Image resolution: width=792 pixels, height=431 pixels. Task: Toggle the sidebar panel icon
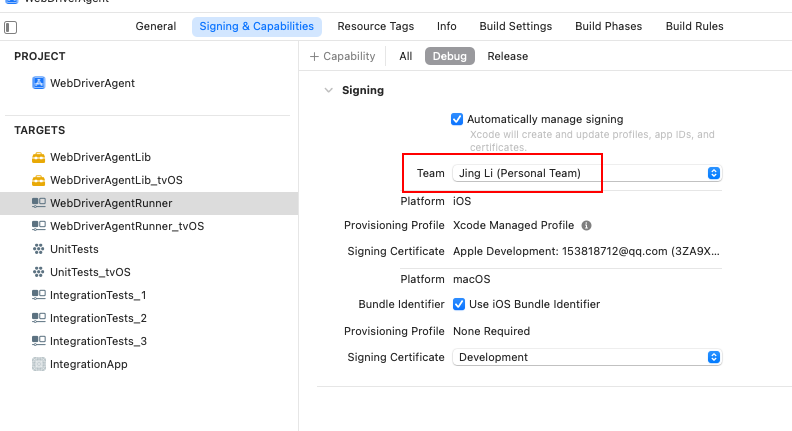pos(11,27)
